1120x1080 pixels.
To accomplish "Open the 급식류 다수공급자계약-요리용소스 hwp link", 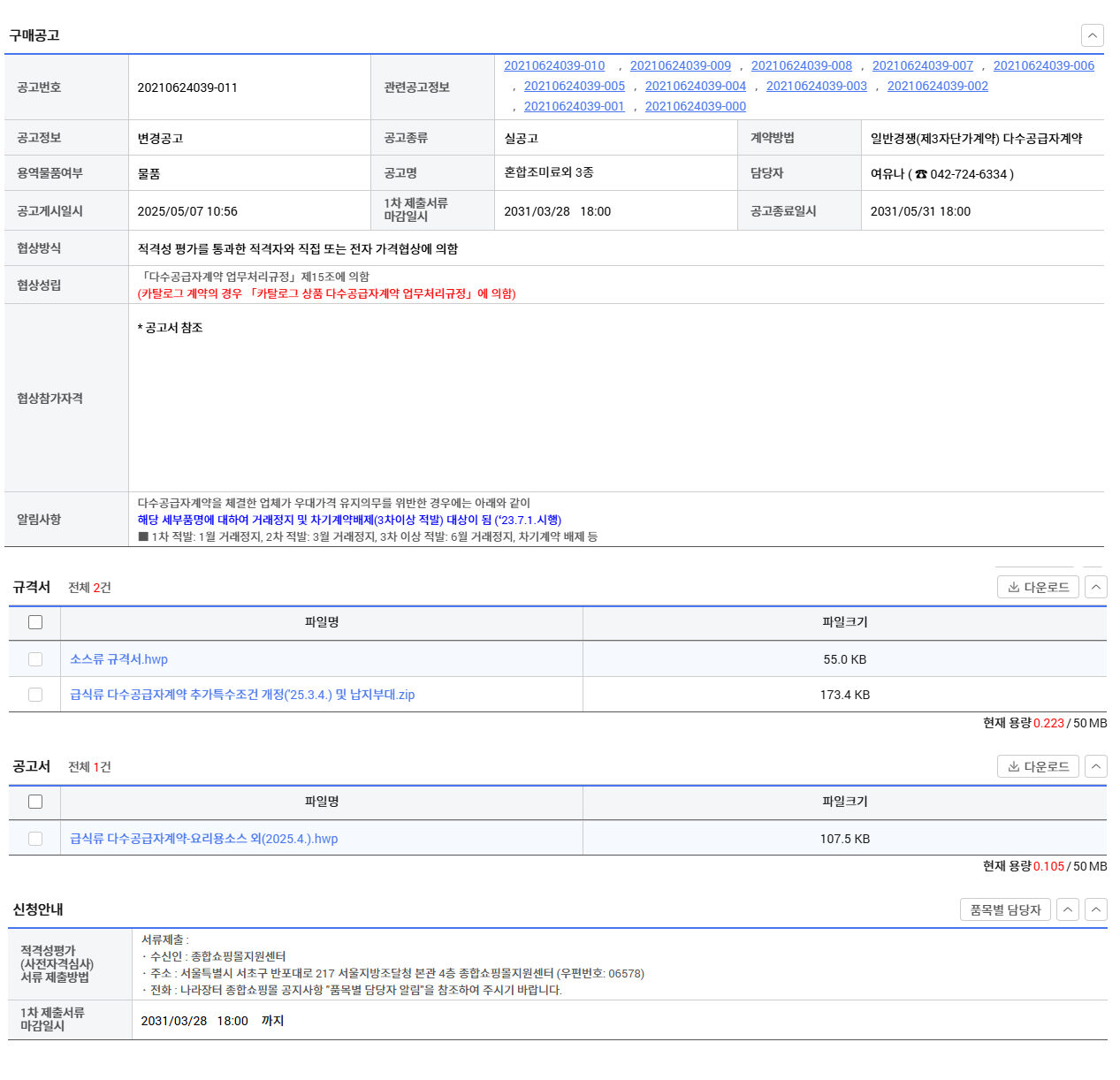I will (203, 839).
